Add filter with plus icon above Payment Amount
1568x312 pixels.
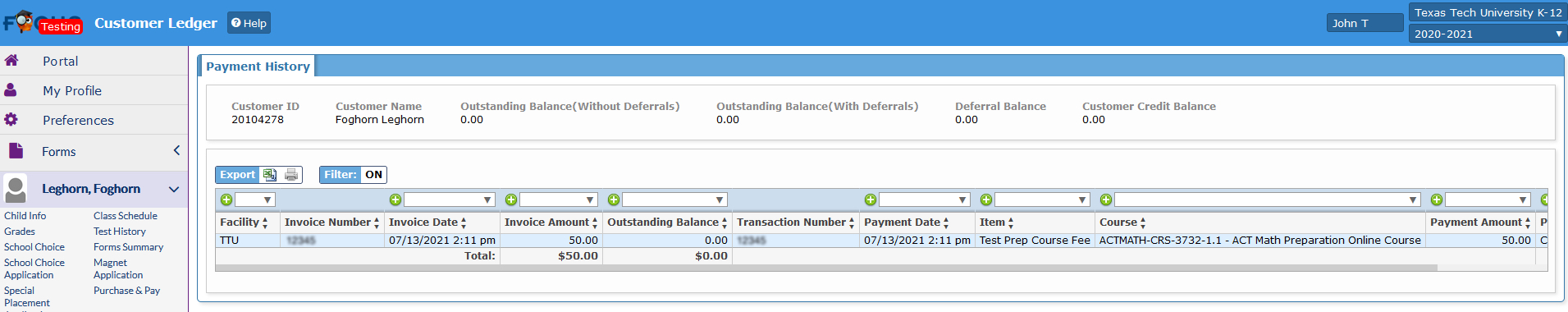point(1437,200)
